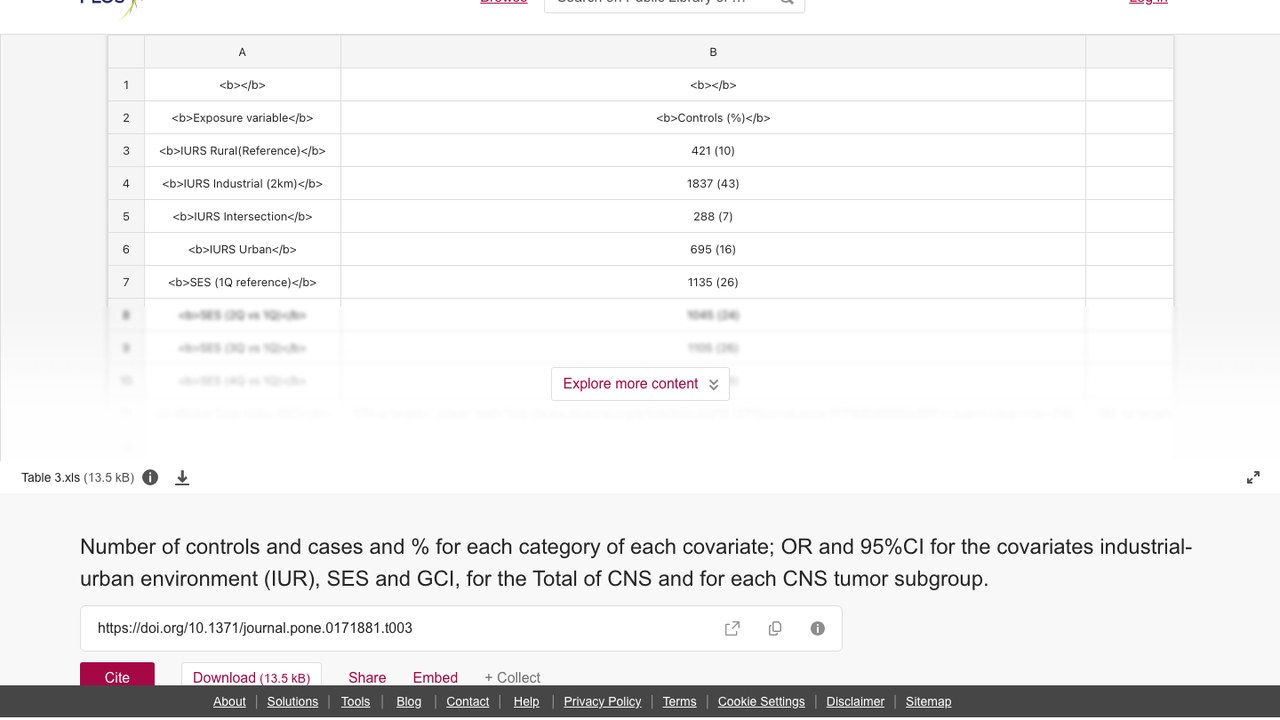Click cell '695 (16)'

pyautogui.click(x=713, y=250)
